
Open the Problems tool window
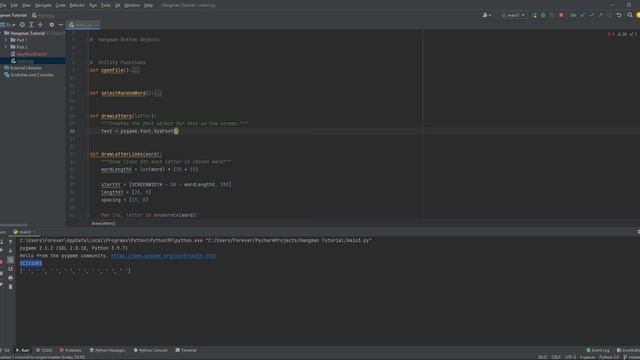(71, 350)
